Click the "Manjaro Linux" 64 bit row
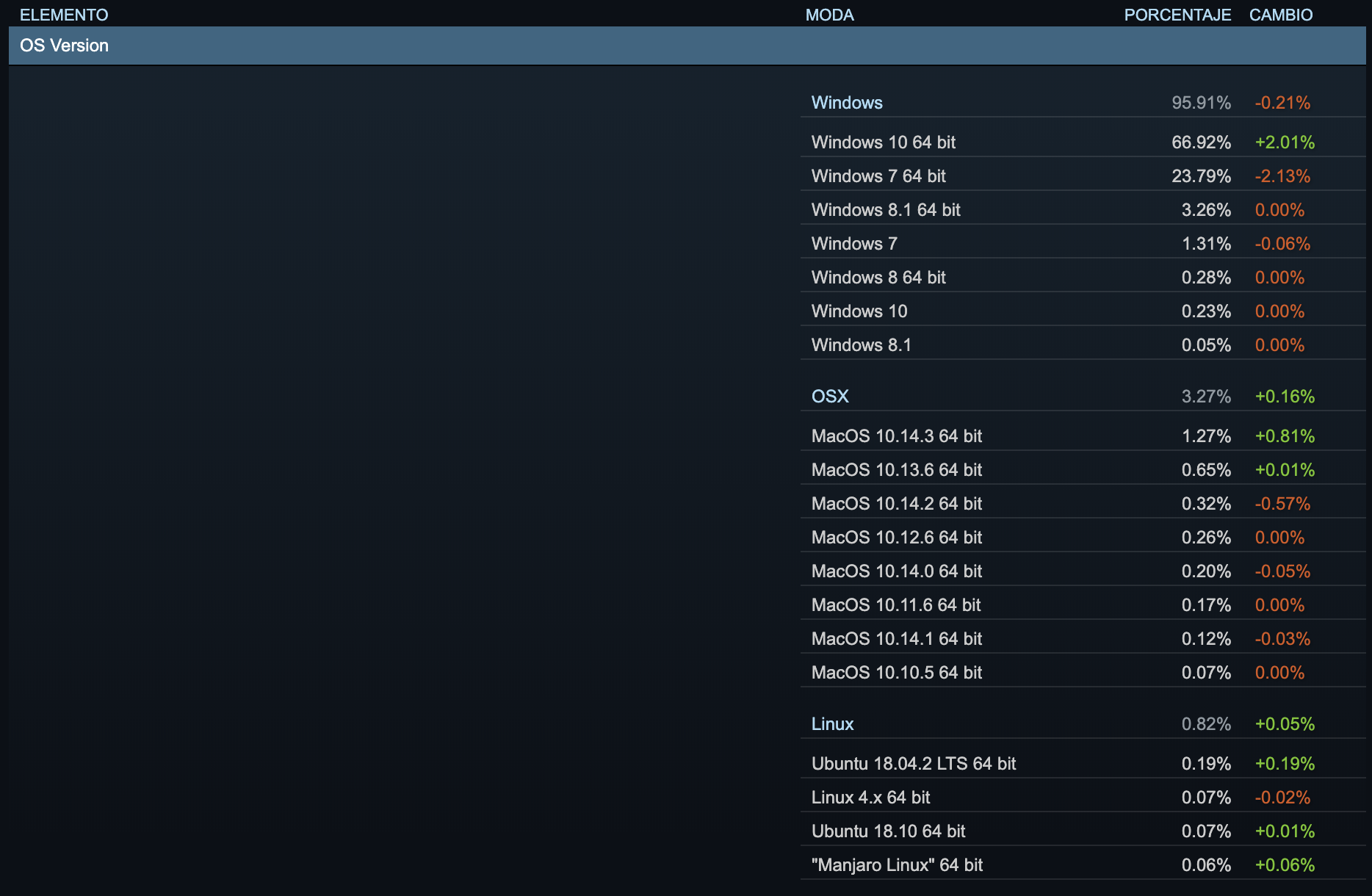1372x896 pixels. point(1083,865)
